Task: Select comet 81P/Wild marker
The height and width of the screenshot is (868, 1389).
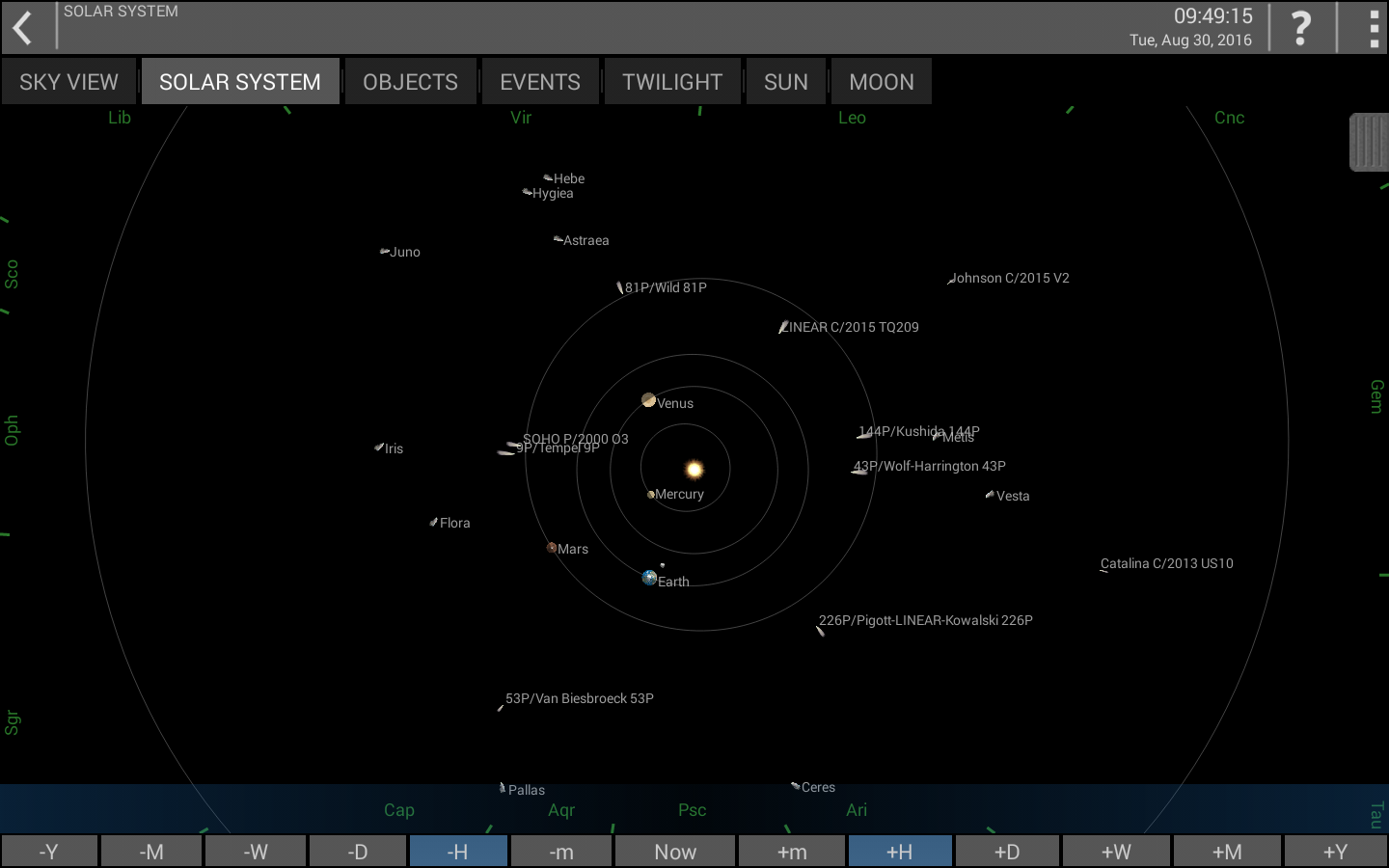Action: tap(620, 287)
